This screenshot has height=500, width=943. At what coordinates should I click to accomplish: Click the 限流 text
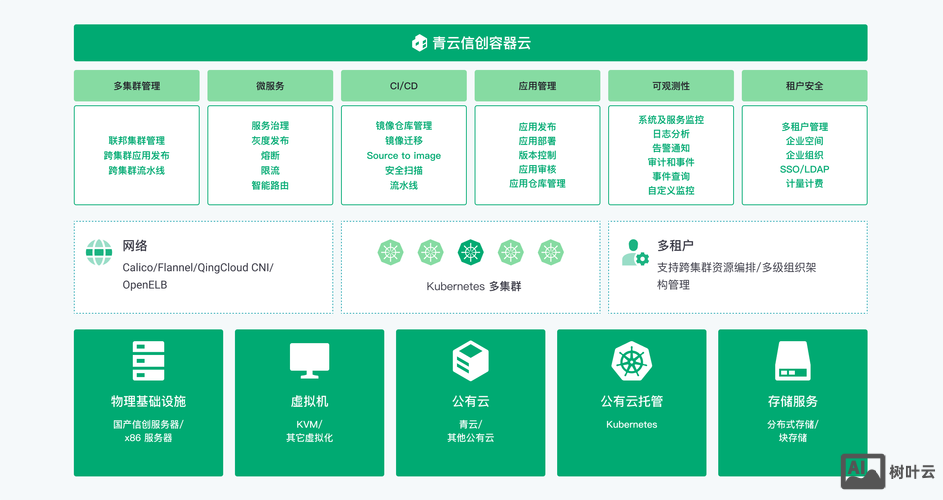click(270, 170)
